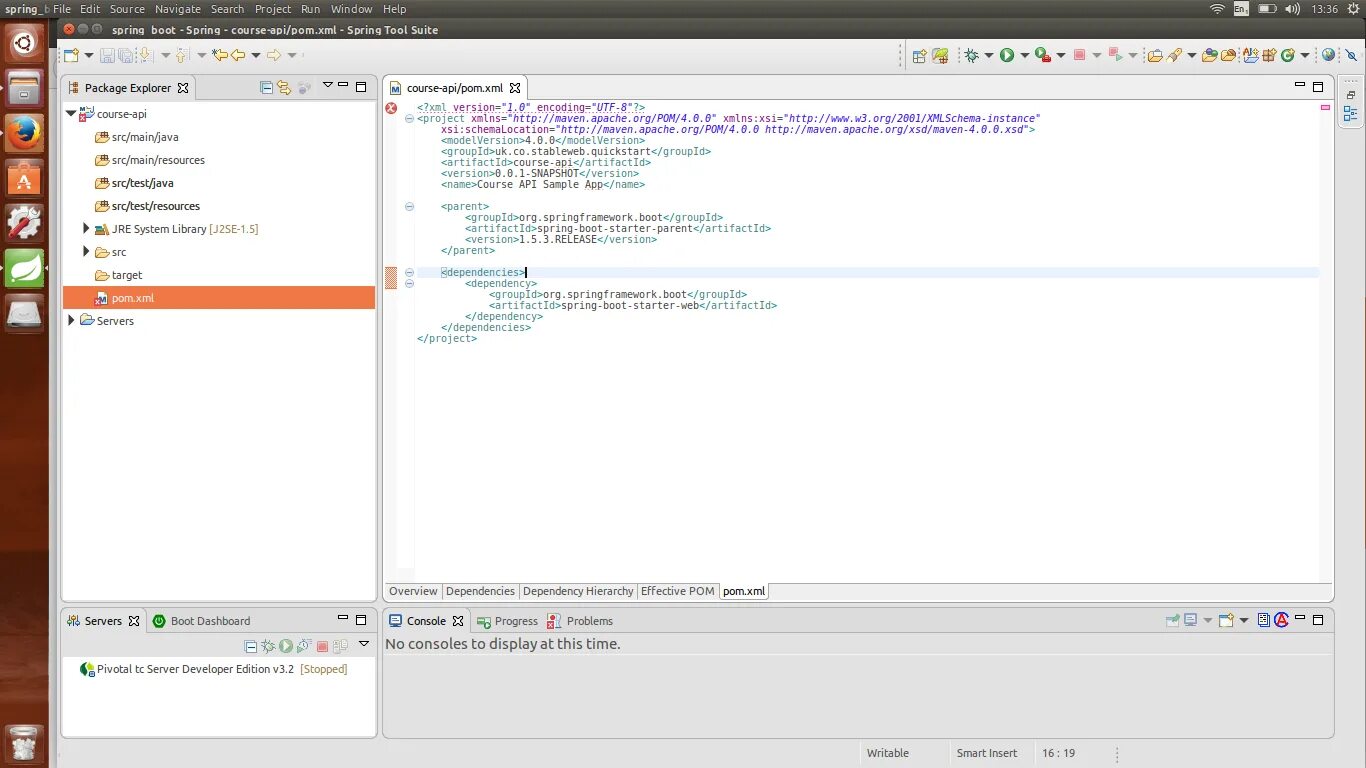Open the Window menu
1366x768 pixels.
pyautogui.click(x=351, y=9)
